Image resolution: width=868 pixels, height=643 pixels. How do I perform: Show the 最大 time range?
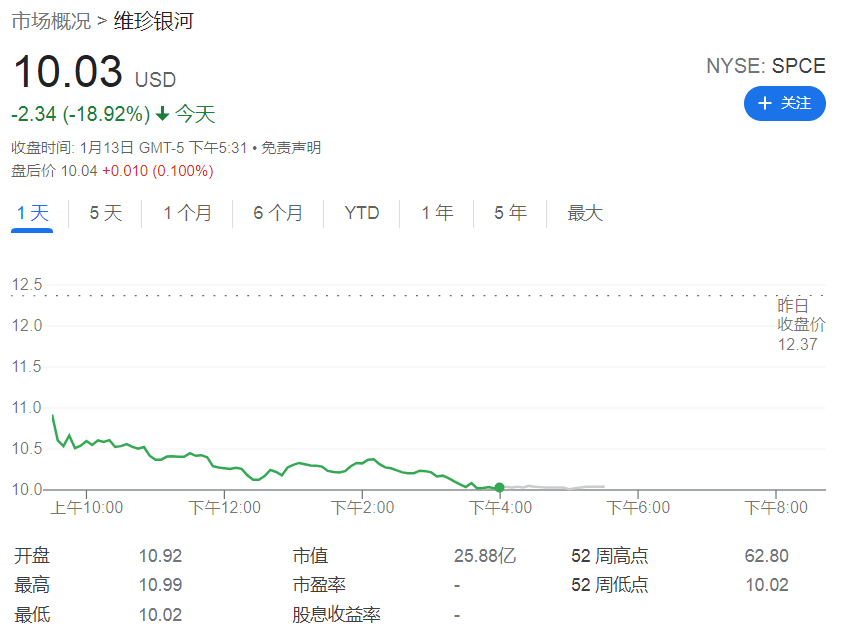[x=585, y=213]
